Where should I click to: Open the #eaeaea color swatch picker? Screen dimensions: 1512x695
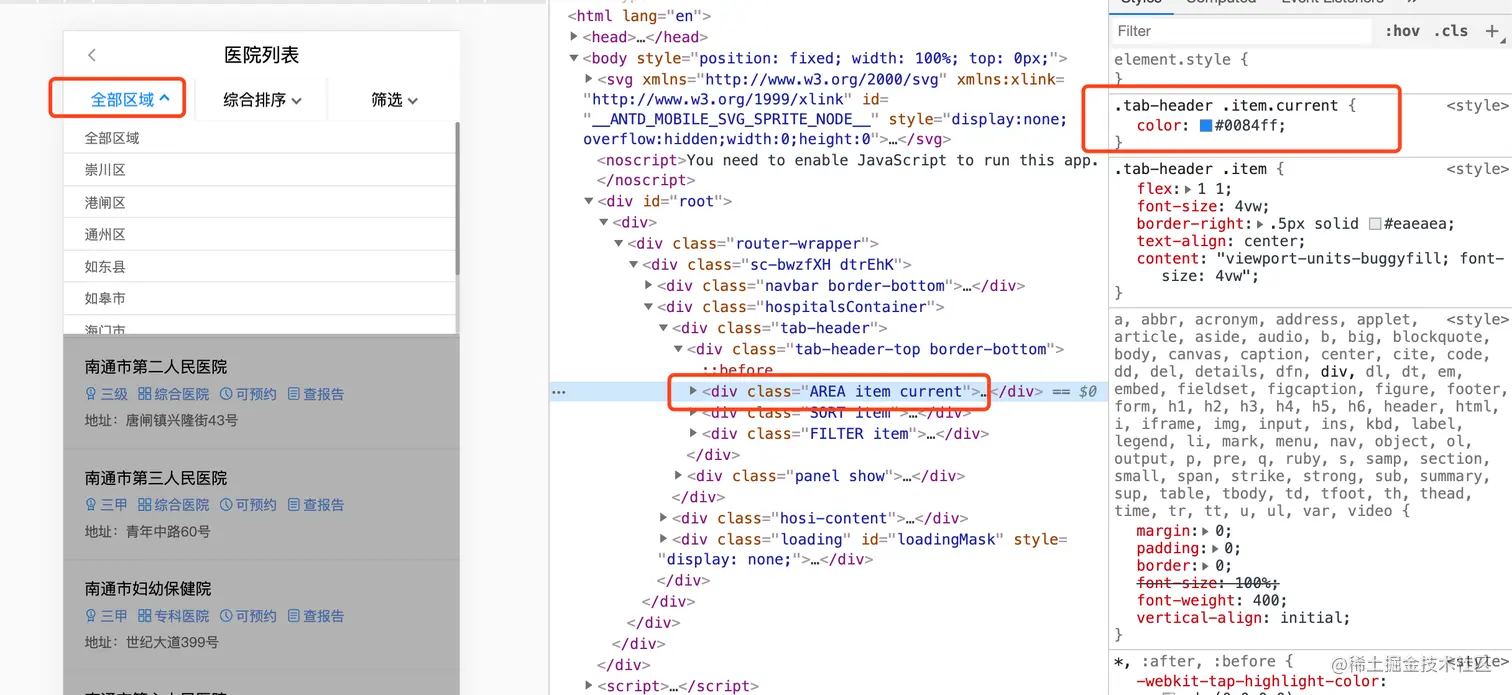pos(1376,224)
